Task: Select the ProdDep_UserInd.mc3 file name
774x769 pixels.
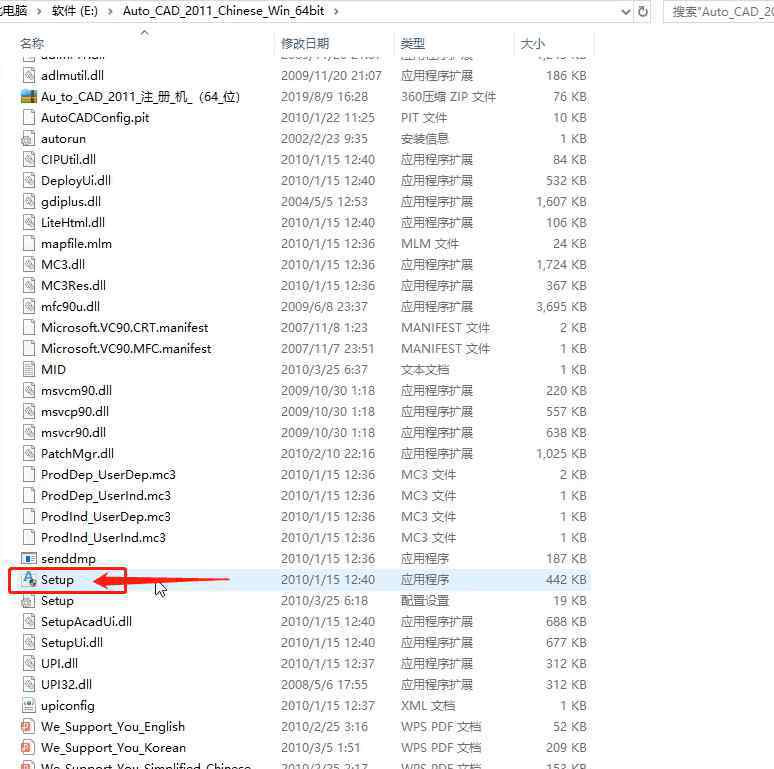Action: click(106, 496)
